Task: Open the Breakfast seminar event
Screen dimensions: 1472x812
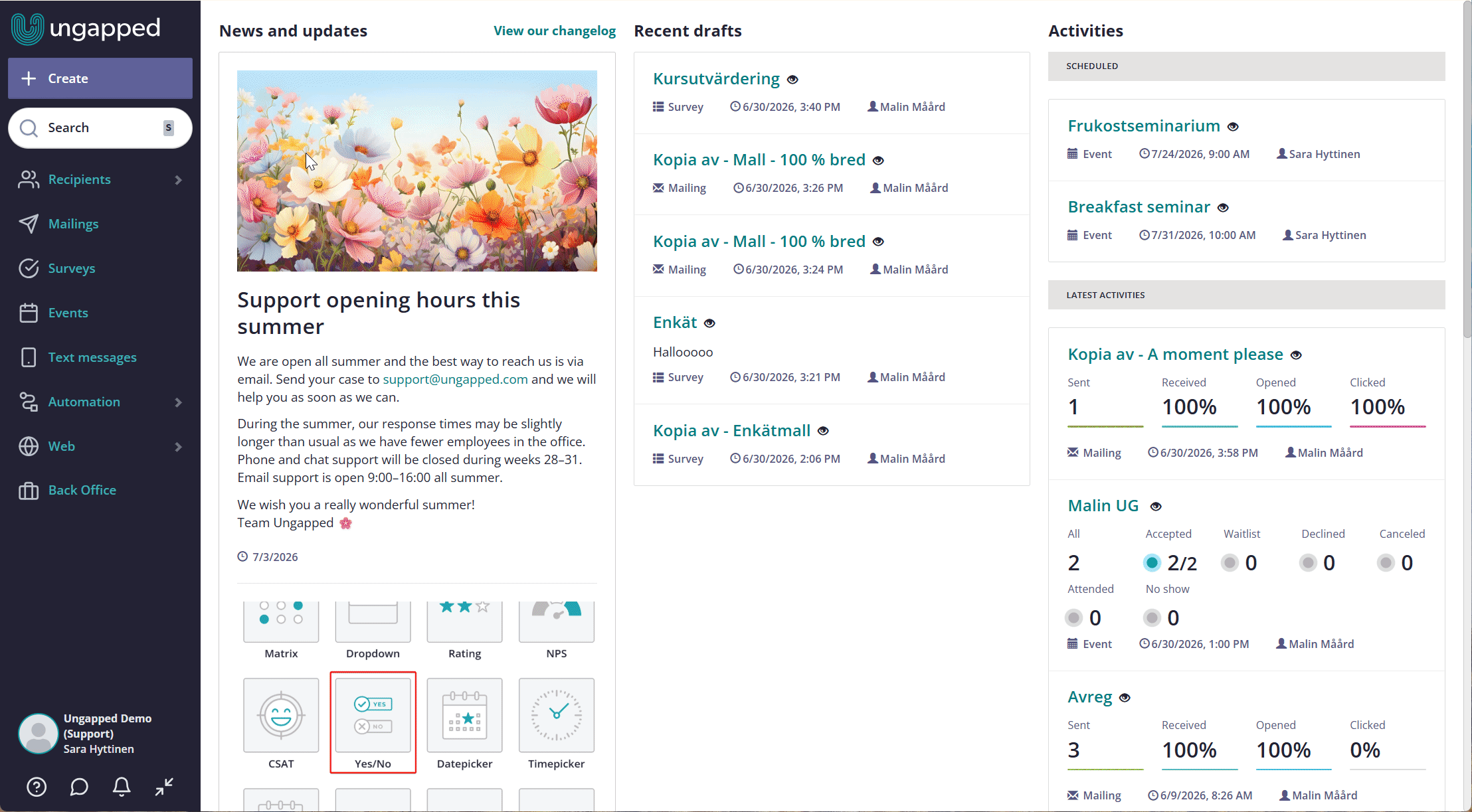Action: (x=1139, y=206)
